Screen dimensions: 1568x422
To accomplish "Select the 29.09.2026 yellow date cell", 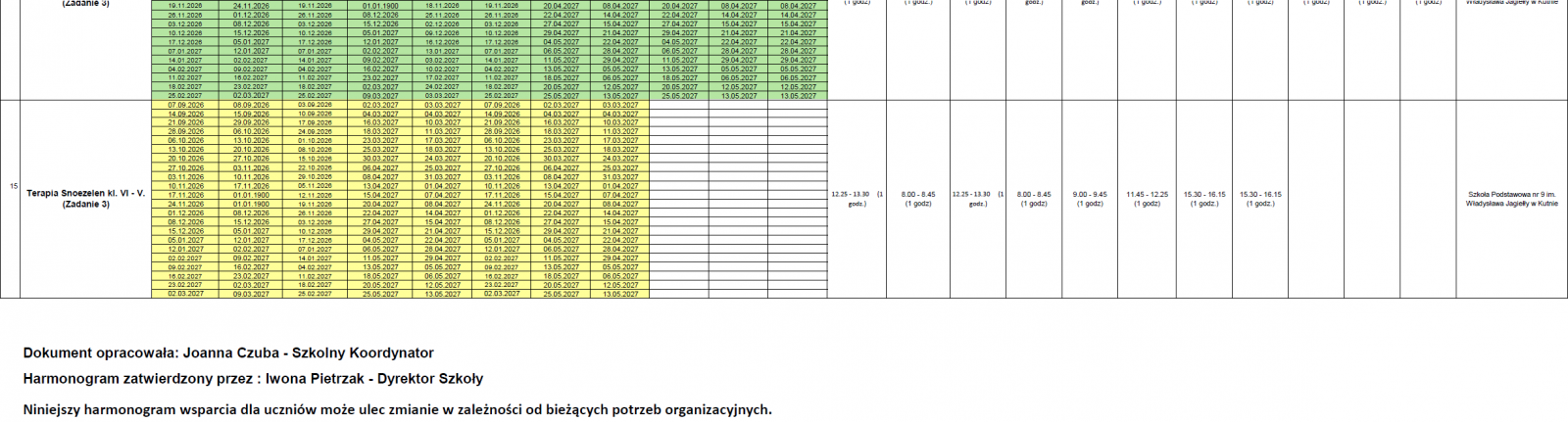I will click(x=251, y=122).
